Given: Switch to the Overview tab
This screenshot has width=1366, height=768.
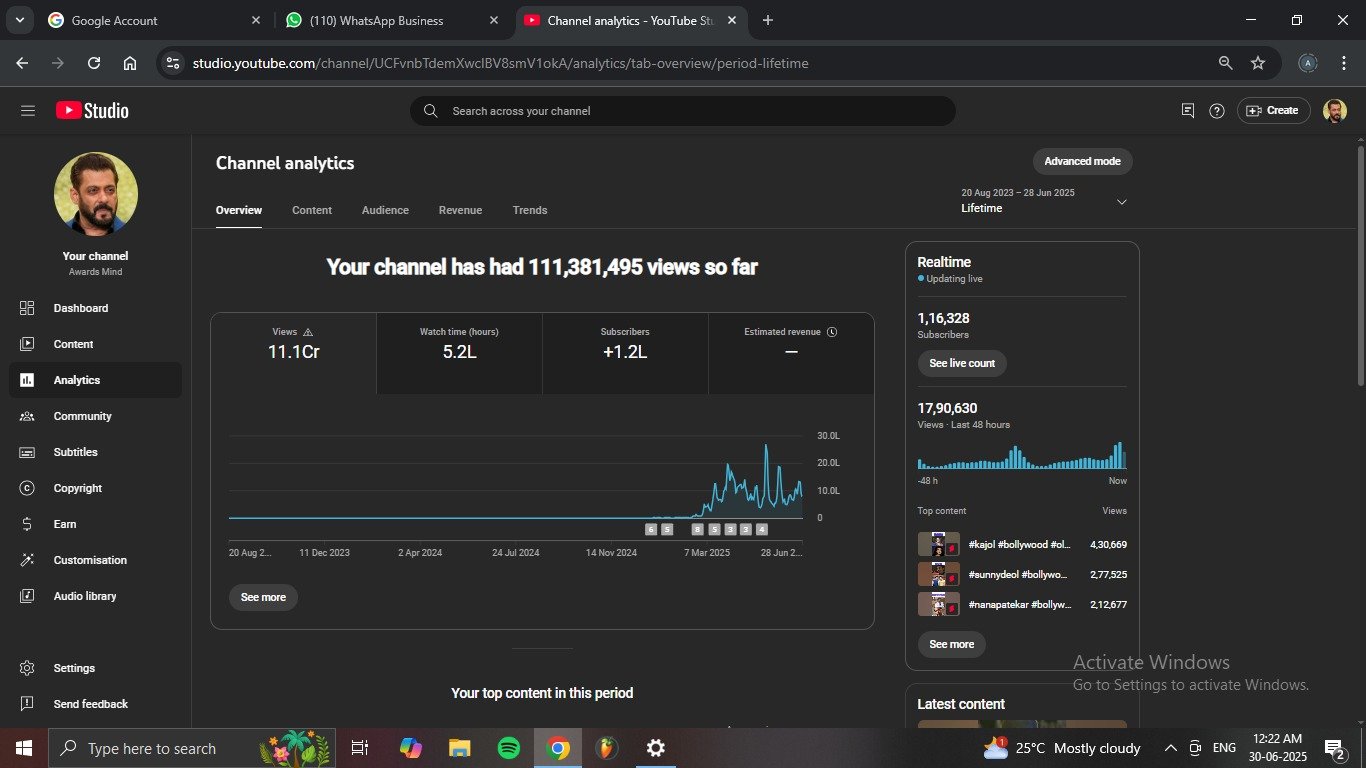Looking at the screenshot, I should pos(239,210).
